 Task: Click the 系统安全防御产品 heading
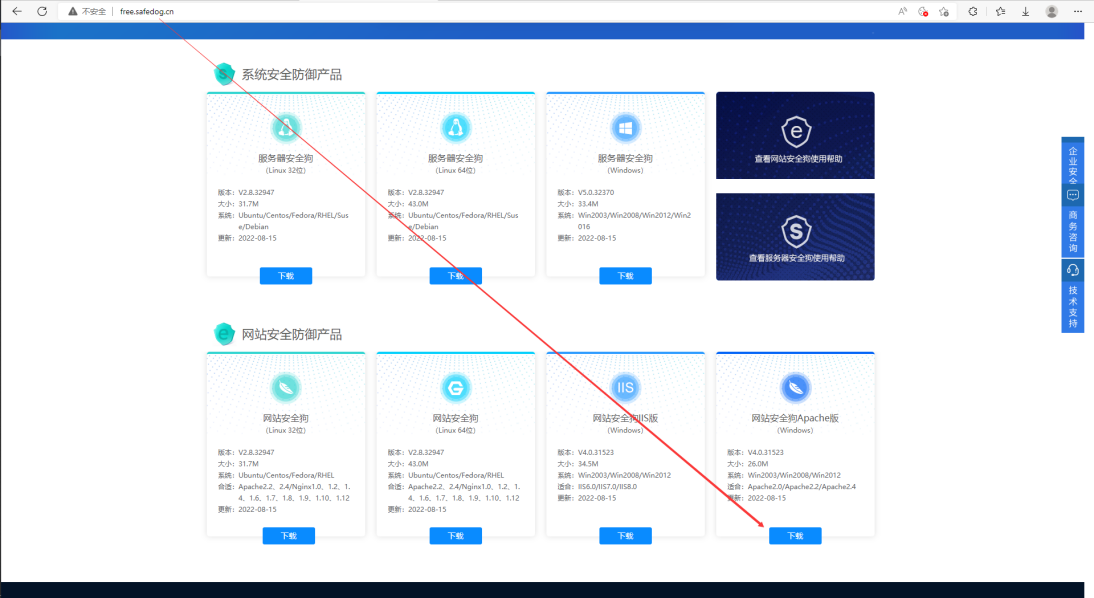292,75
